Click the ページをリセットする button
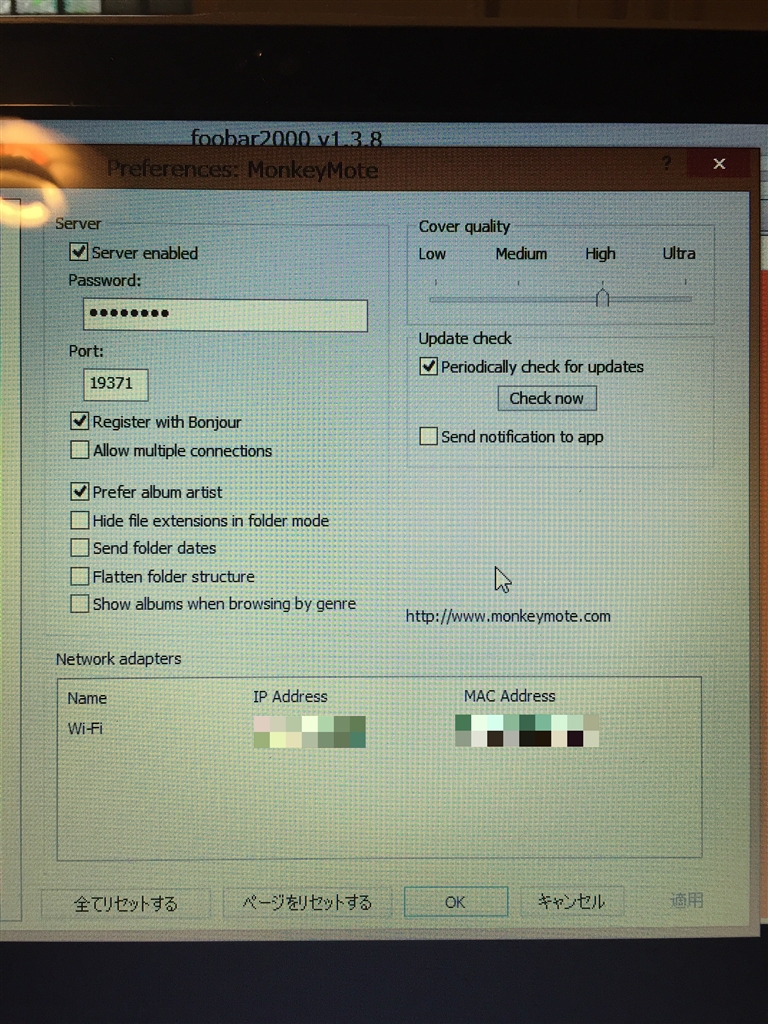The width and height of the screenshot is (768, 1024). tap(307, 903)
